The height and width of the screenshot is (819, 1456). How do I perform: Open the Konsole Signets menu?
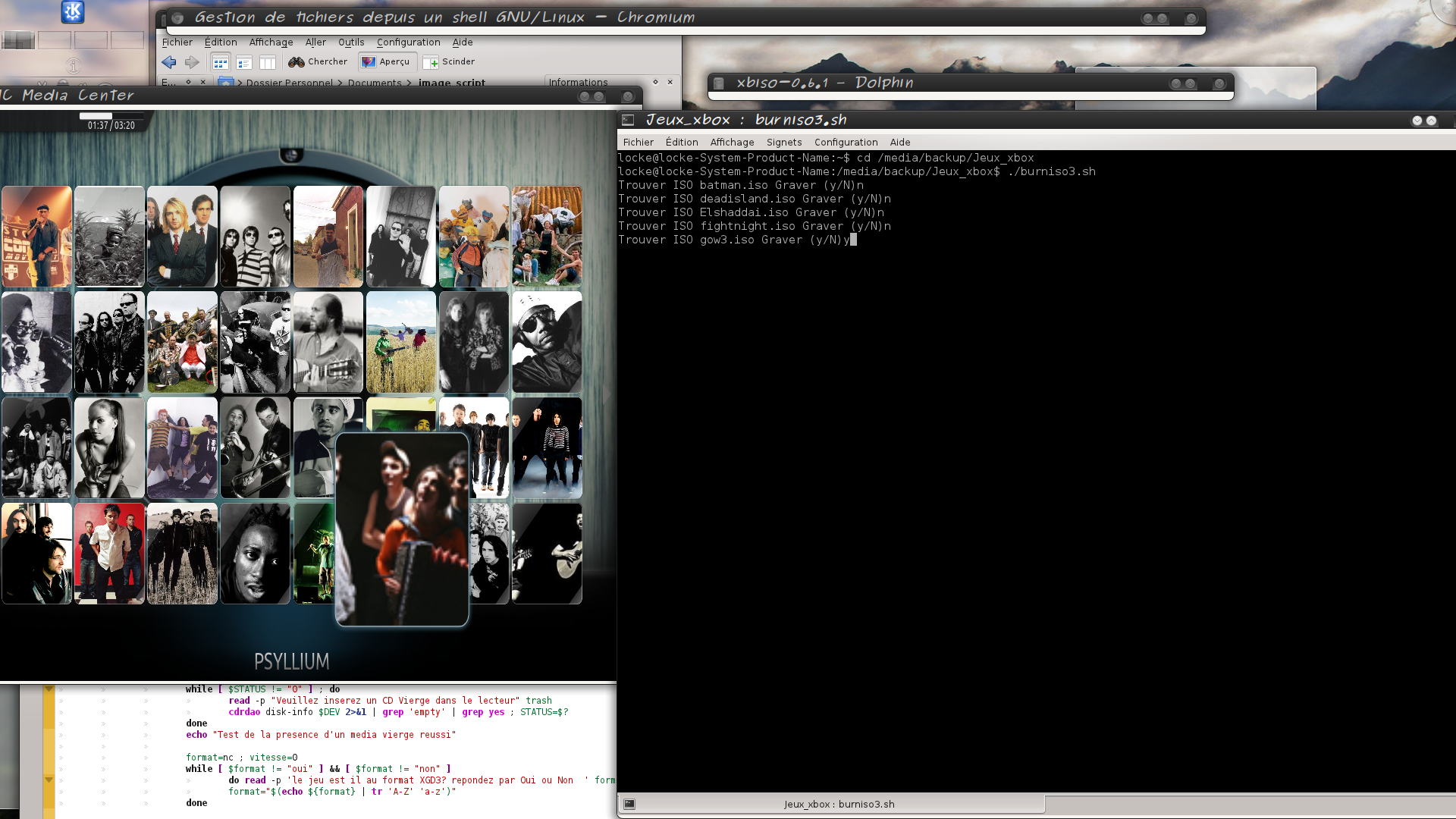pos(784,142)
